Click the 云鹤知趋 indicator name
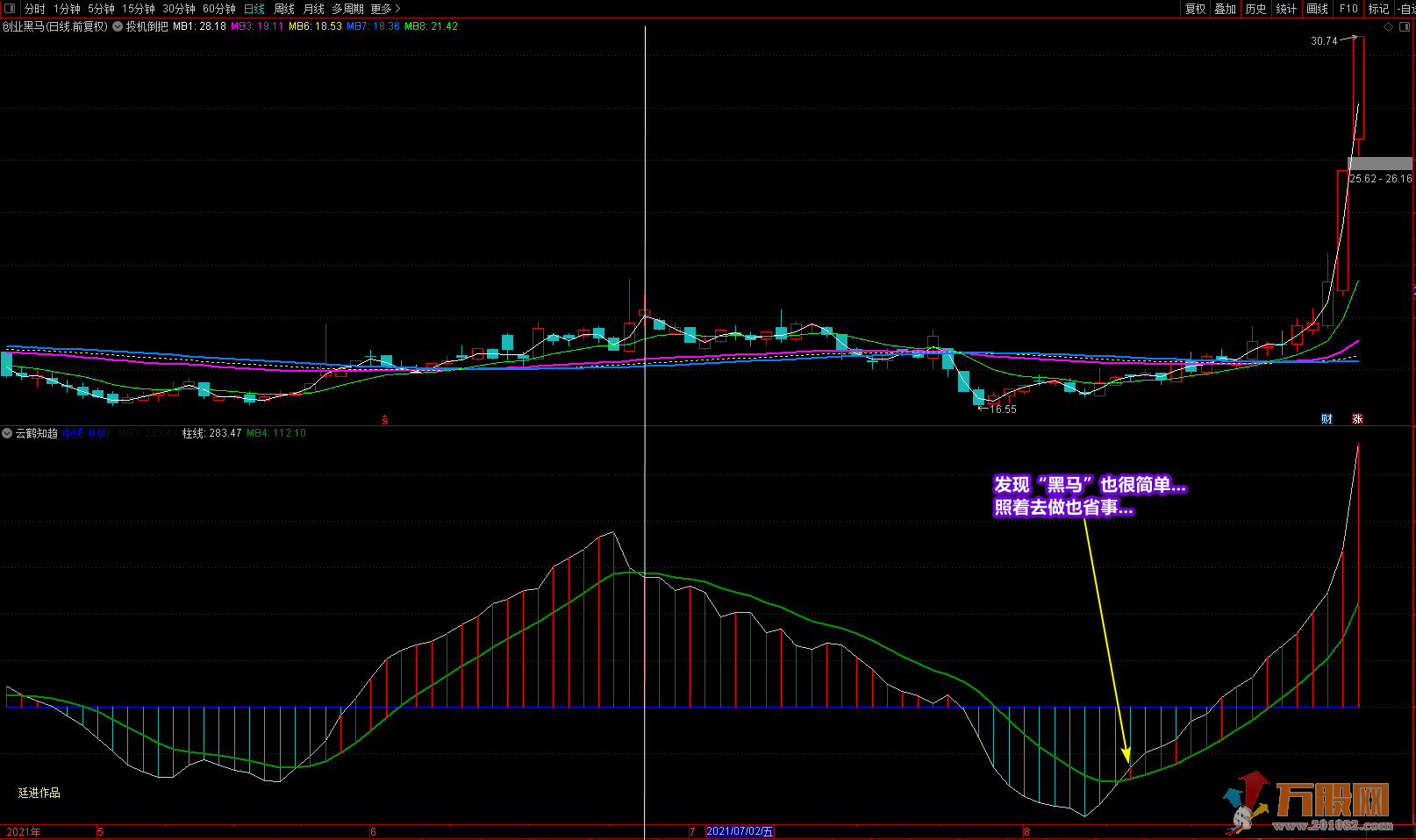The image size is (1416, 840). [x=37, y=433]
